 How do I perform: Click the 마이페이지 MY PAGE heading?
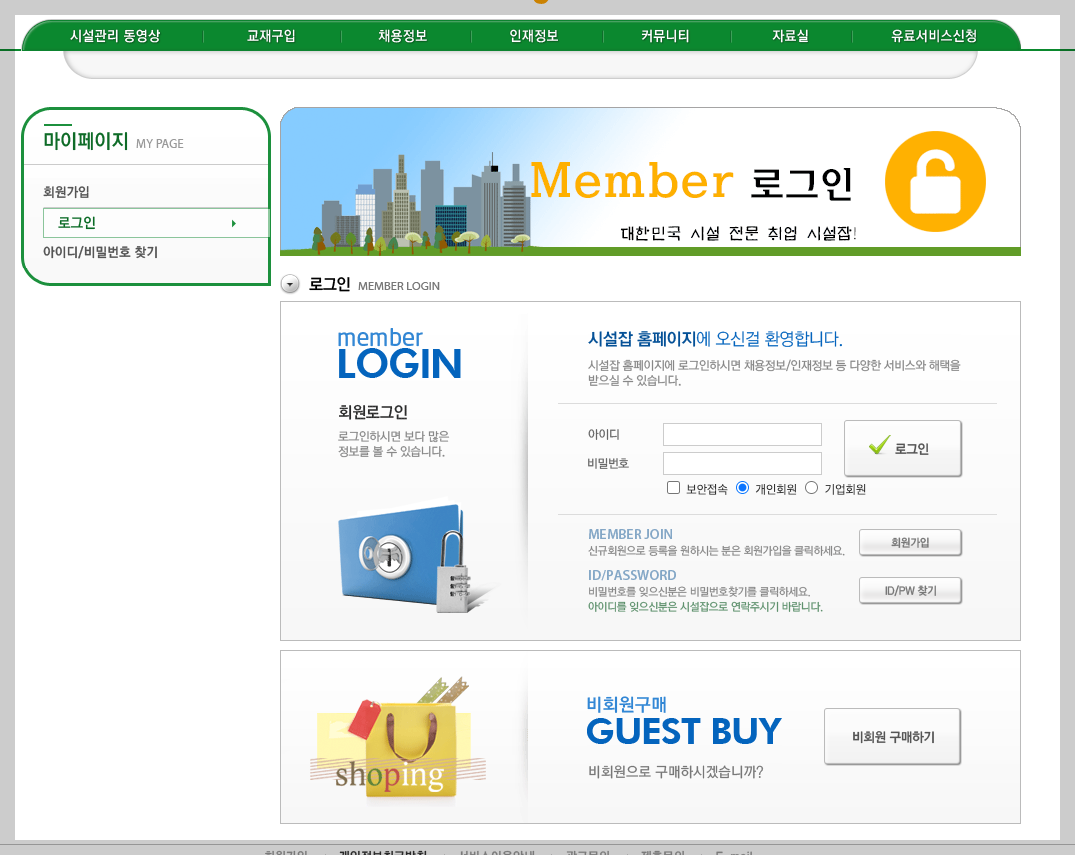click(113, 141)
